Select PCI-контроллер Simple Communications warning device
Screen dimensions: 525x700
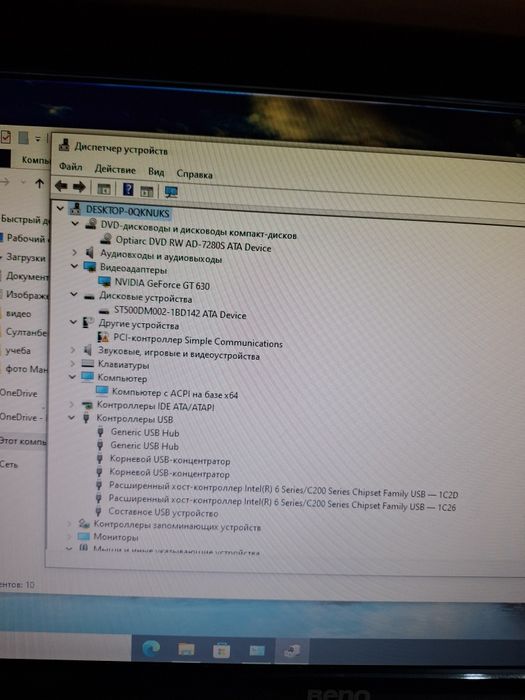[198, 342]
